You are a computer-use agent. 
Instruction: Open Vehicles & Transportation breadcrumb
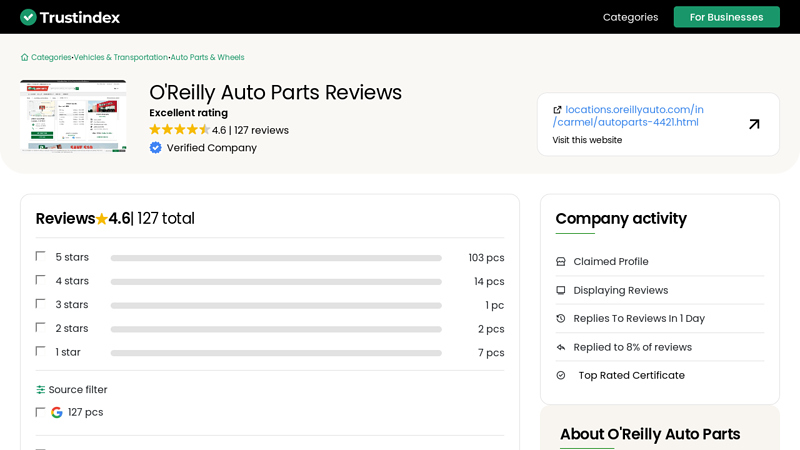pos(121,57)
